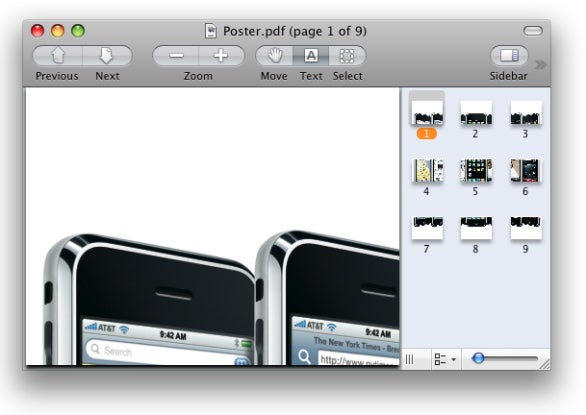The image size is (586, 415).
Task: Select page 7 thumbnail
Action: point(427,228)
